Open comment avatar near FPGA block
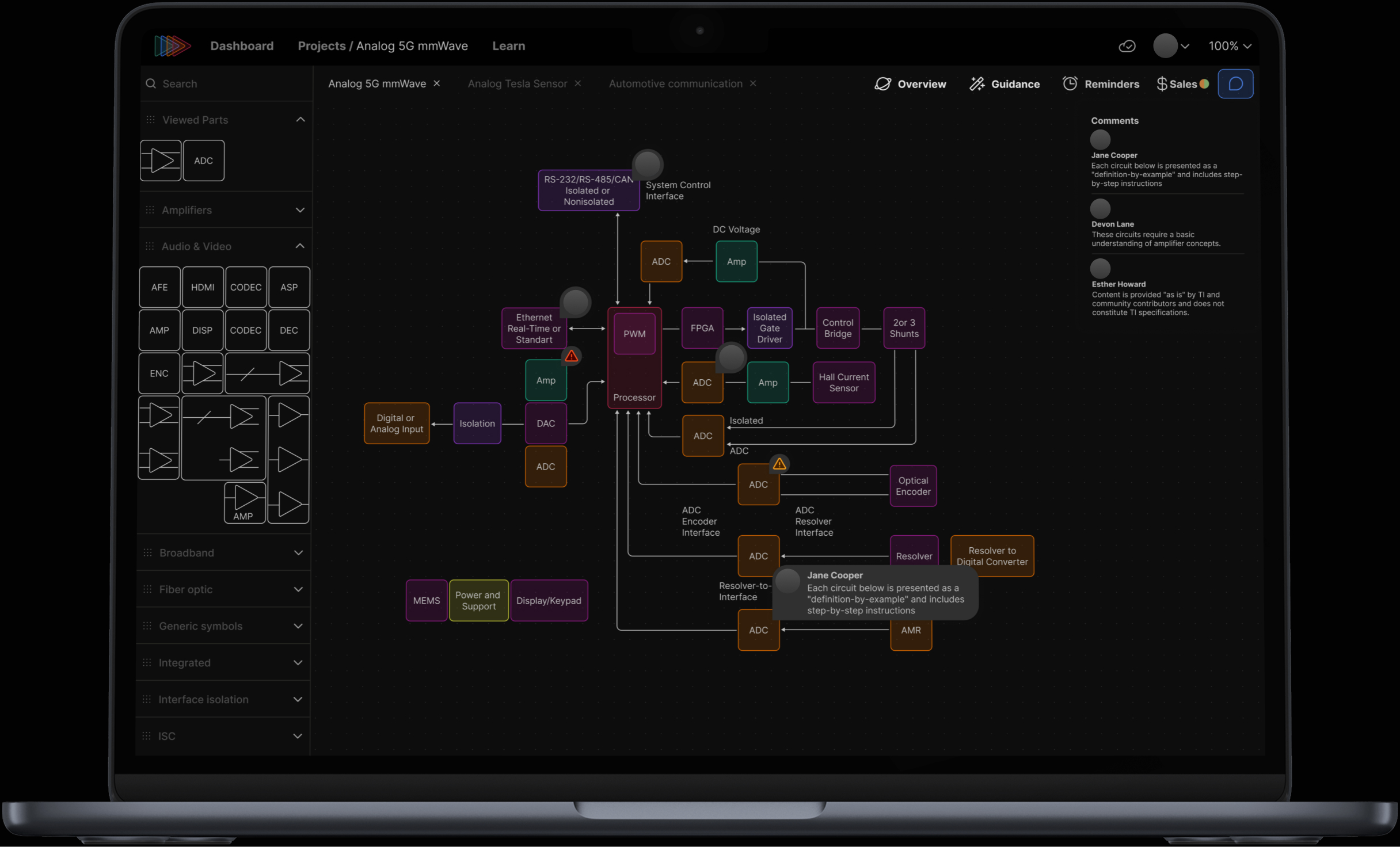 click(x=731, y=357)
